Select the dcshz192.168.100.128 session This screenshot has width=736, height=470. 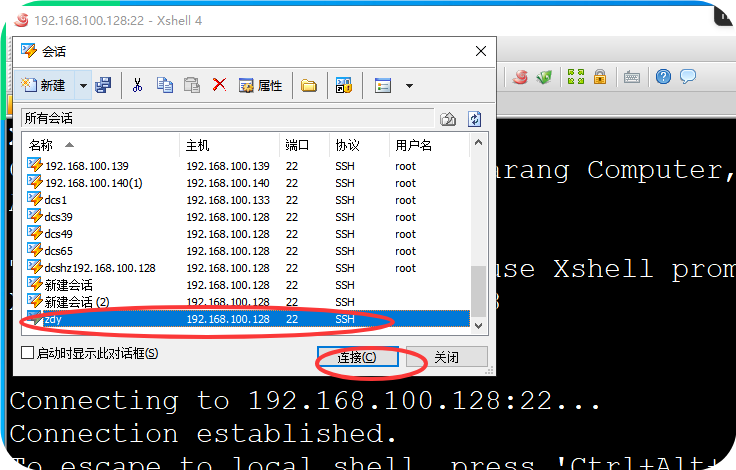click(246, 268)
